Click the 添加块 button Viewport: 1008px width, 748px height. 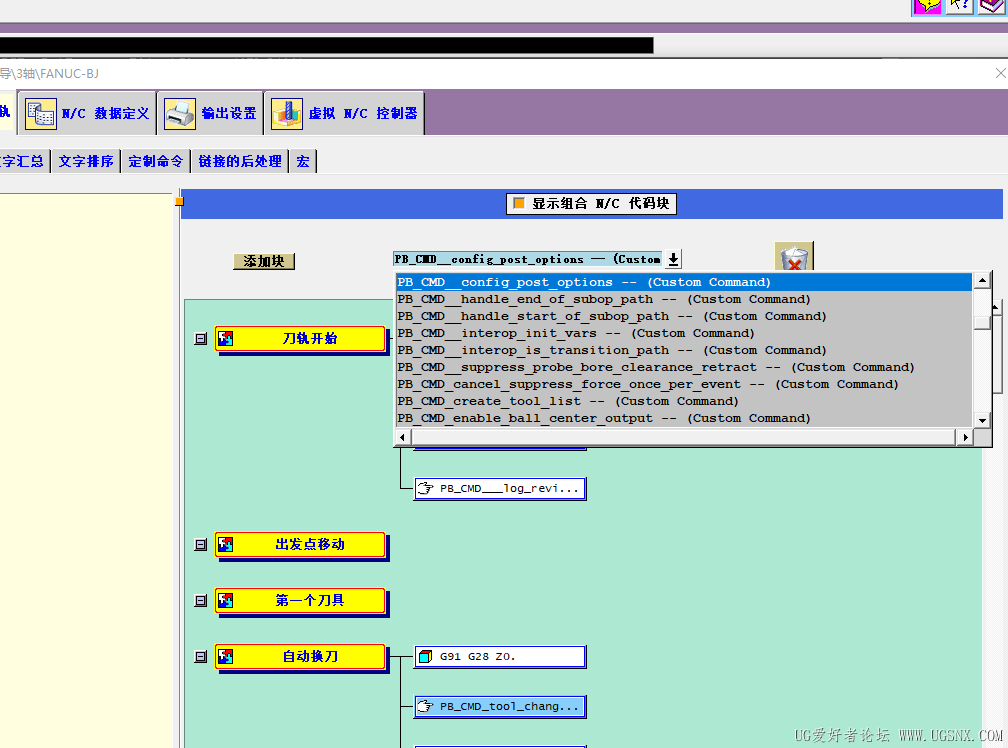(264, 261)
